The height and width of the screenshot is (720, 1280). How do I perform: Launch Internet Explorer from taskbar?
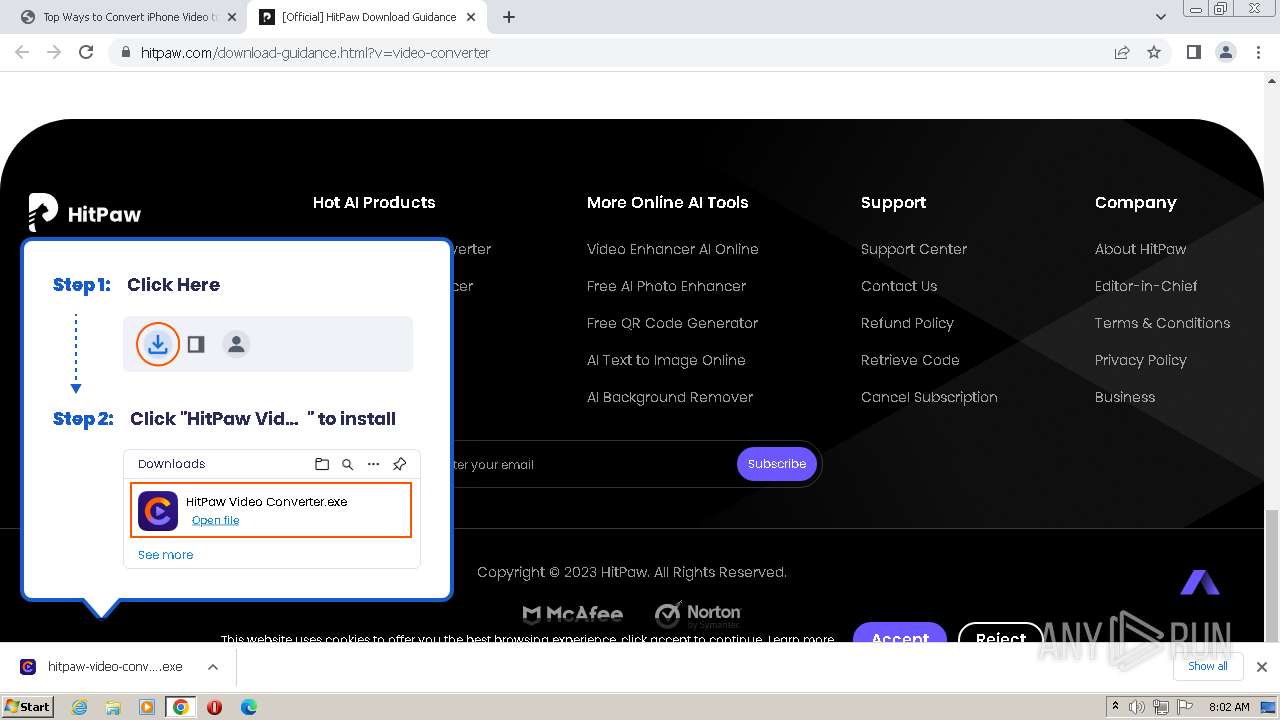click(x=80, y=707)
